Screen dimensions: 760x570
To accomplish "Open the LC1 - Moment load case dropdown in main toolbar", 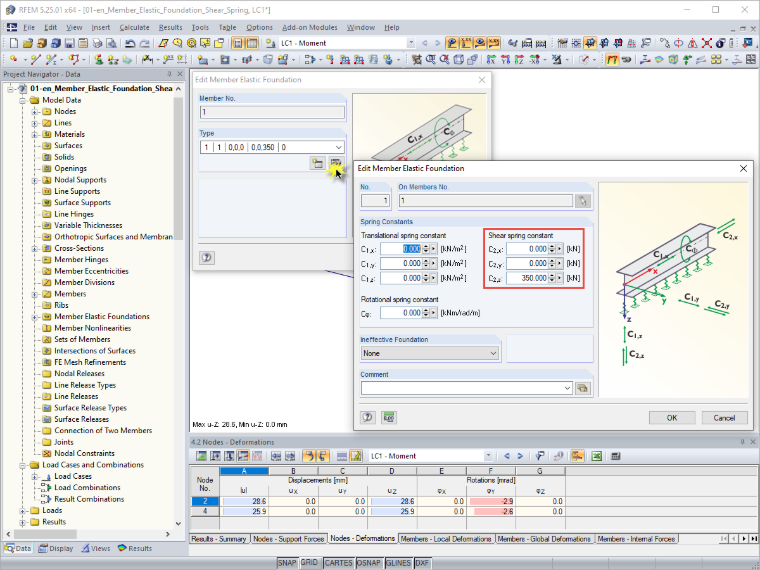I will (411, 43).
